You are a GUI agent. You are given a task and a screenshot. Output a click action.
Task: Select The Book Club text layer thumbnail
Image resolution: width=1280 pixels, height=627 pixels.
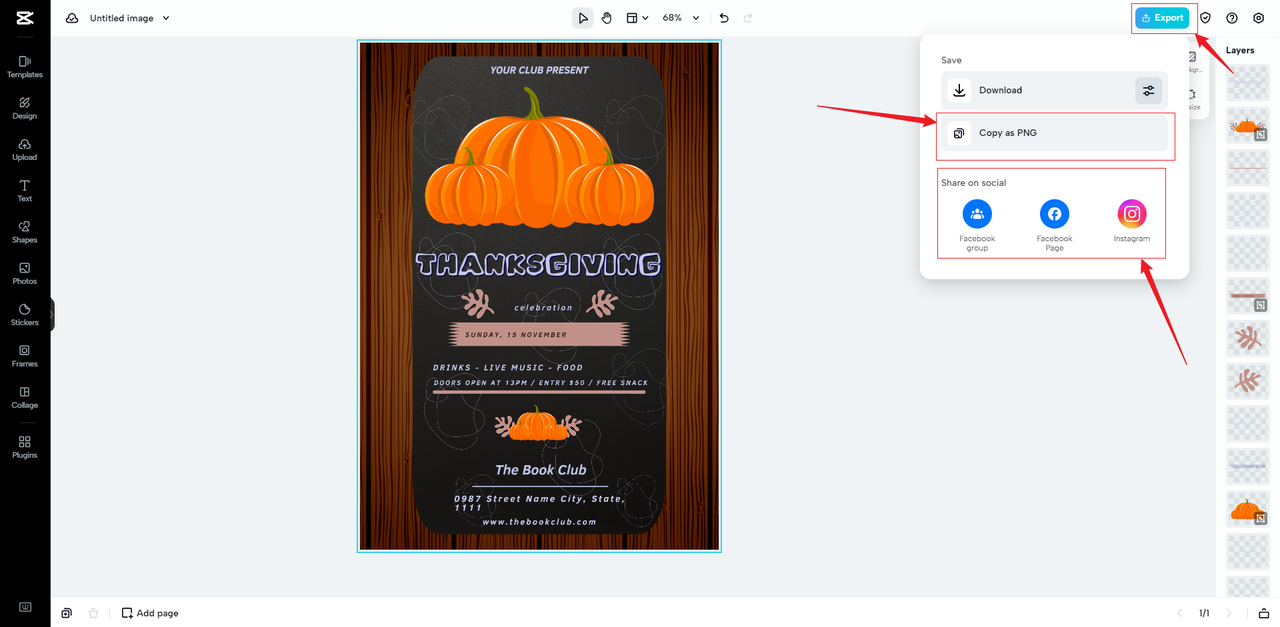click(x=1247, y=82)
